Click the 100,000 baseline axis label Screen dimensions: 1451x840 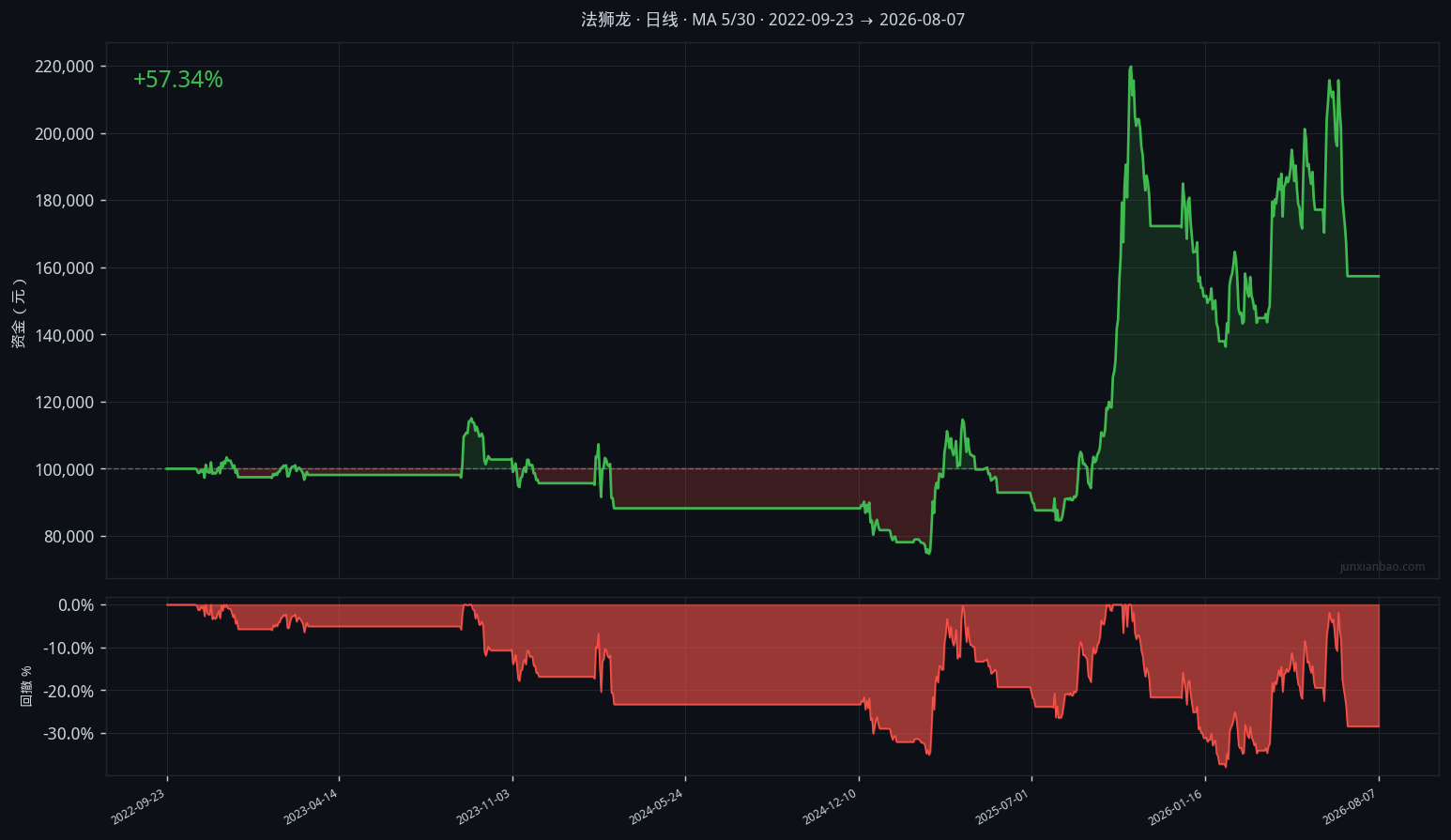click(x=65, y=469)
